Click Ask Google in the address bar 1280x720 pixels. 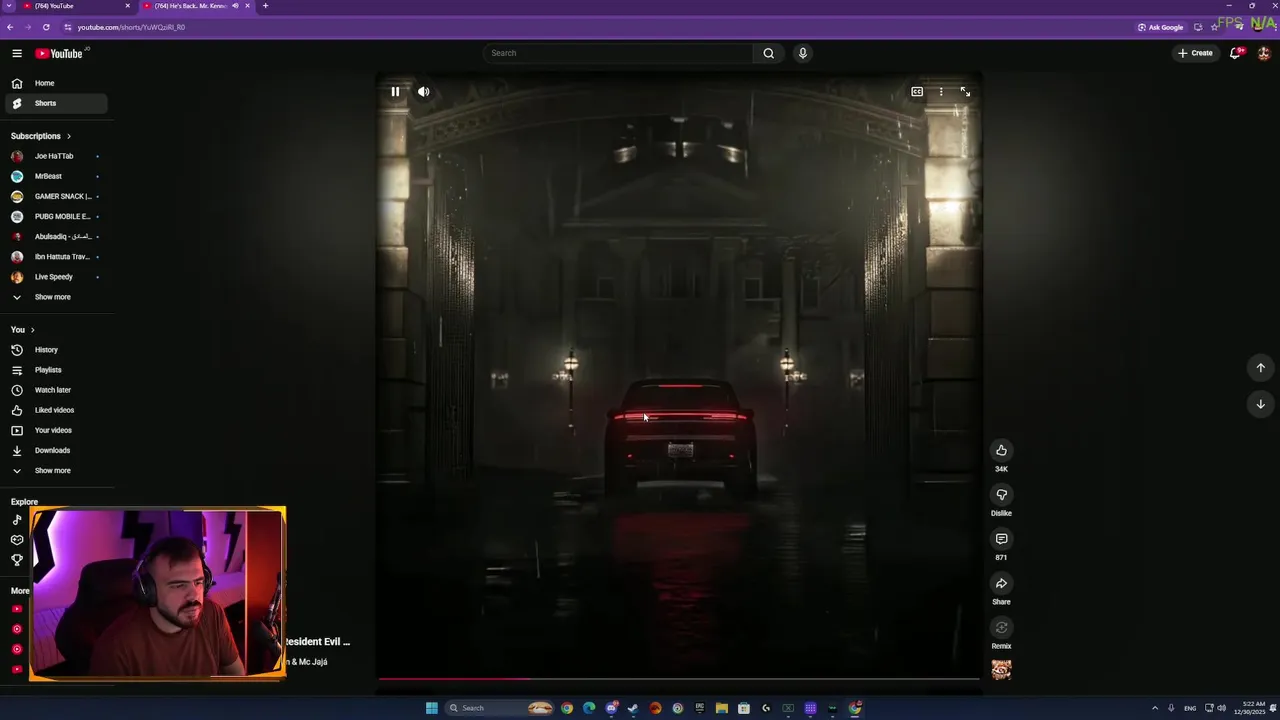tap(1161, 27)
